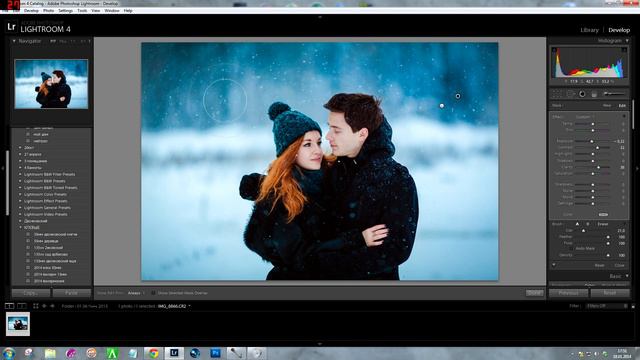Image resolution: width=640 pixels, height=360 pixels.
Task: Collapse the Navigator panel
Action: (14, 41)
